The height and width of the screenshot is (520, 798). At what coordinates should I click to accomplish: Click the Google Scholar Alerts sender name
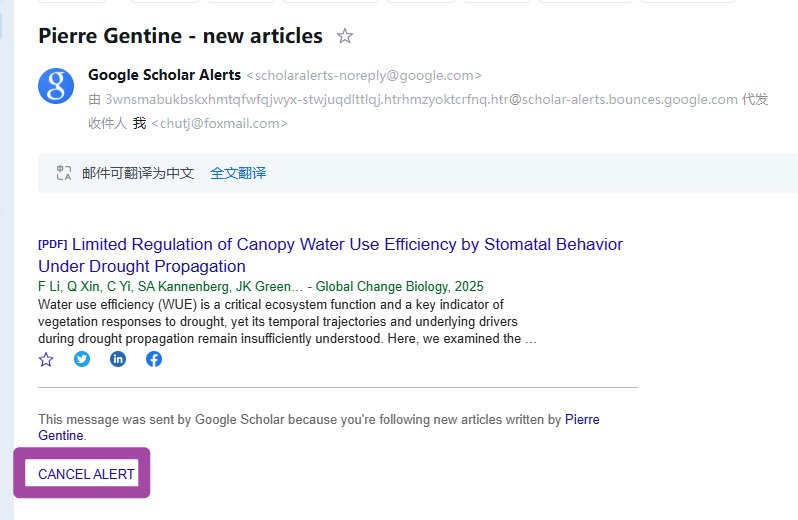pyautogui.click(x=164, y=75)
